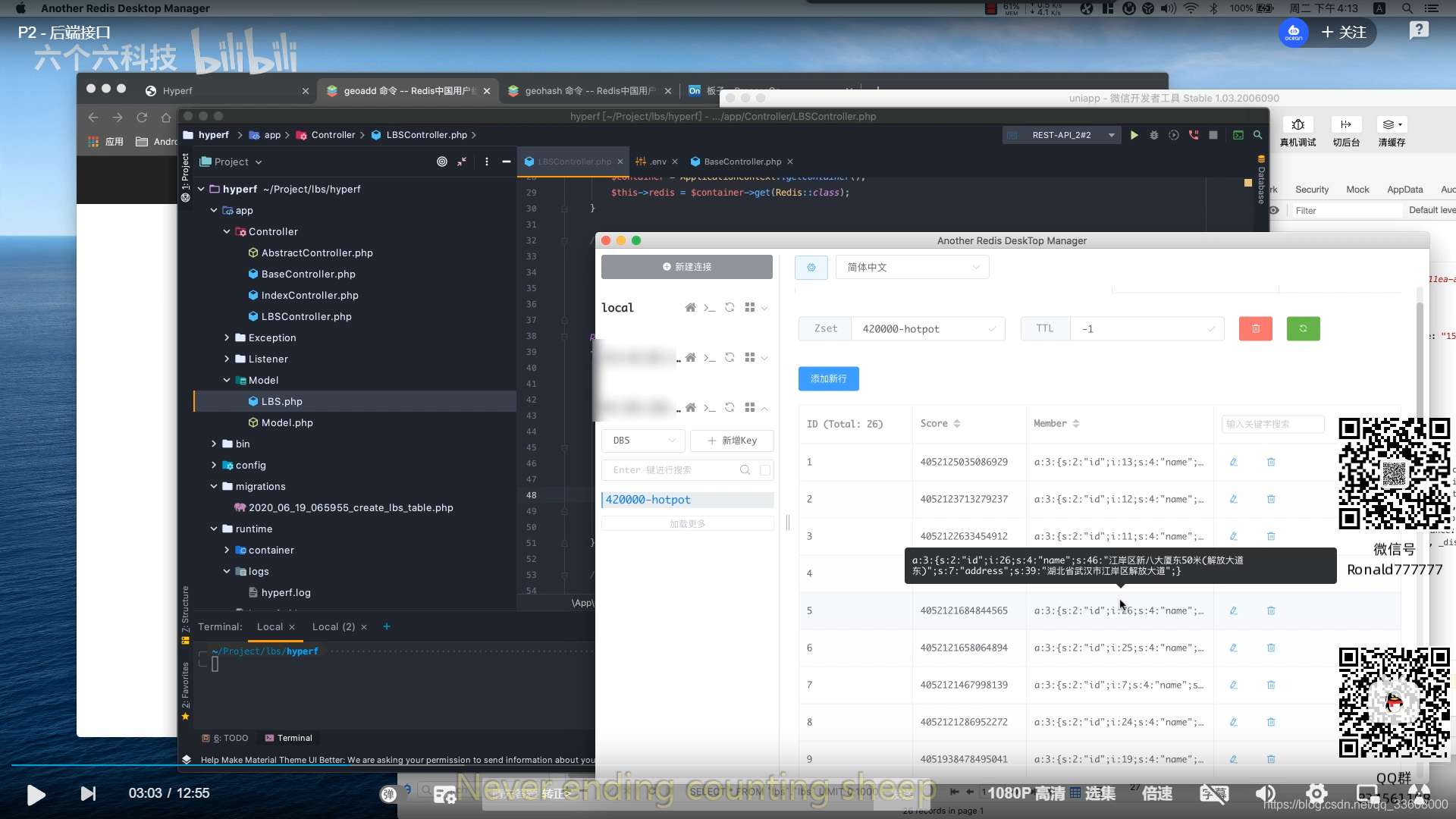Switch to the BaseController.php editor tab
The width and height of the screenshot is (1456, 819).
pos(742,162)
